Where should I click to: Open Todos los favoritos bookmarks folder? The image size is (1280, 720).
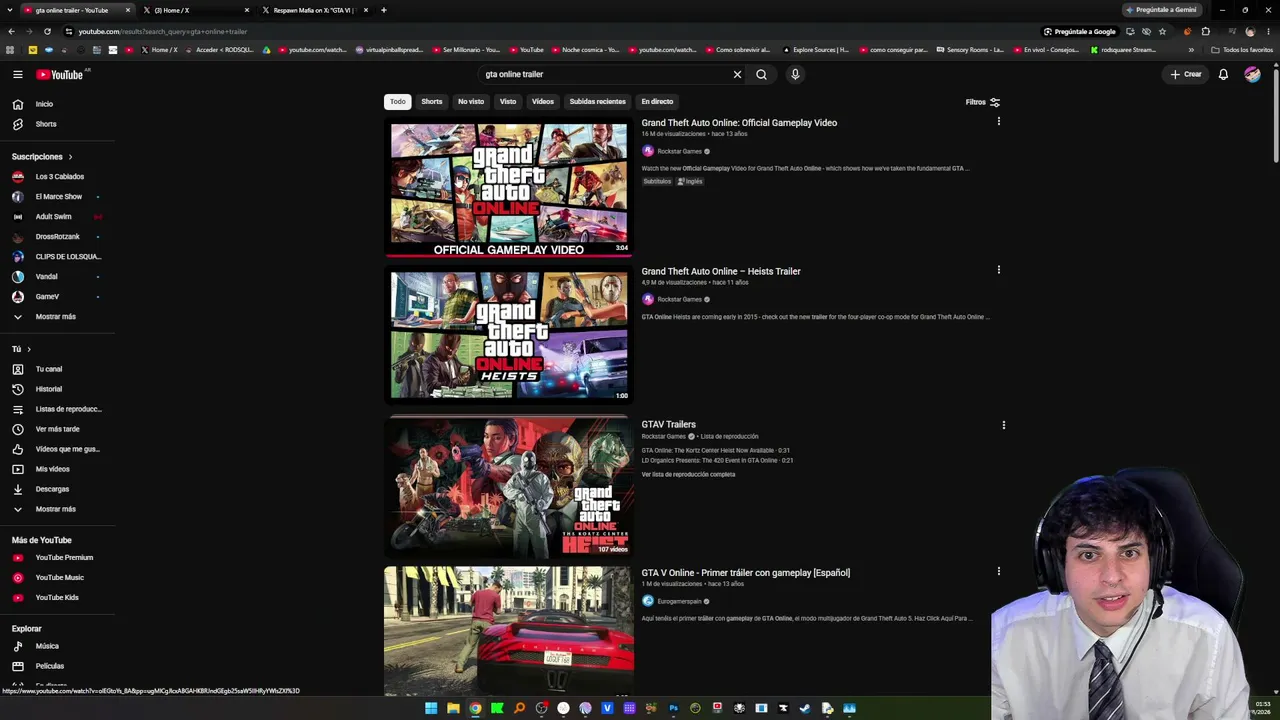pos(1242,50)
